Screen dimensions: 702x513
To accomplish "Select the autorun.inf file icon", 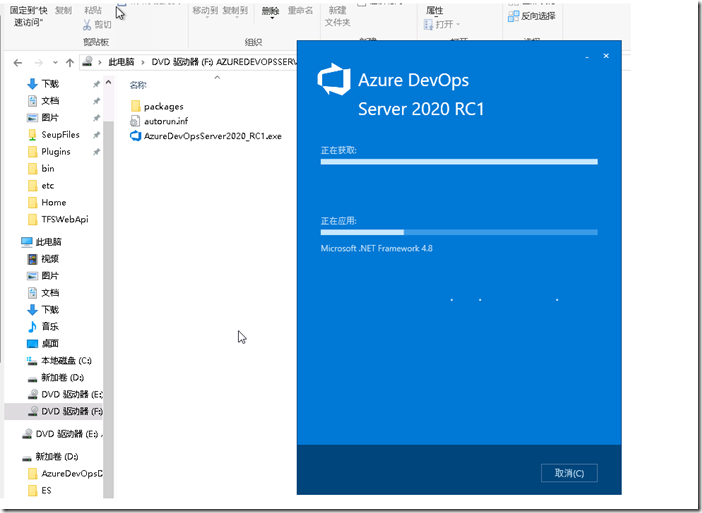I will pos(135,121).
